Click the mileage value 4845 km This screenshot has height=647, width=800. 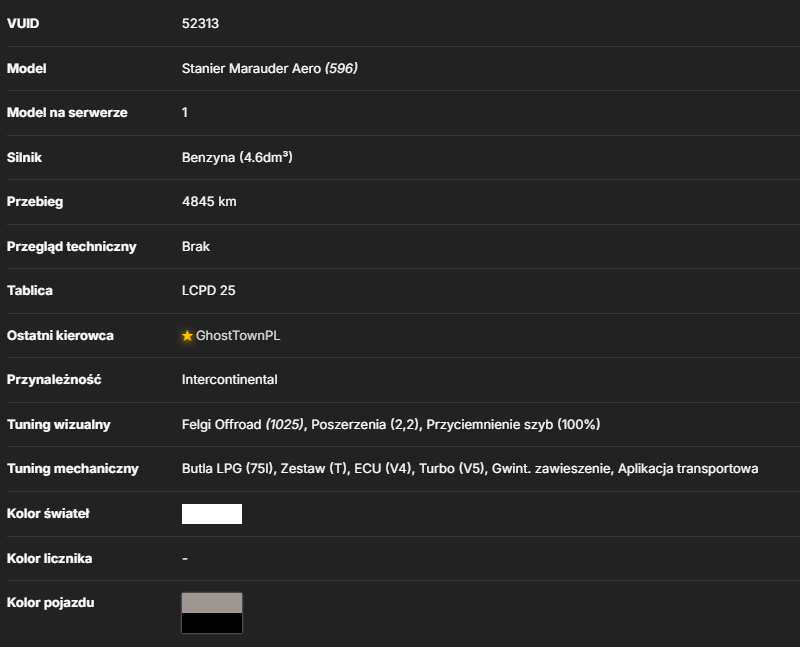click(209, 202)
